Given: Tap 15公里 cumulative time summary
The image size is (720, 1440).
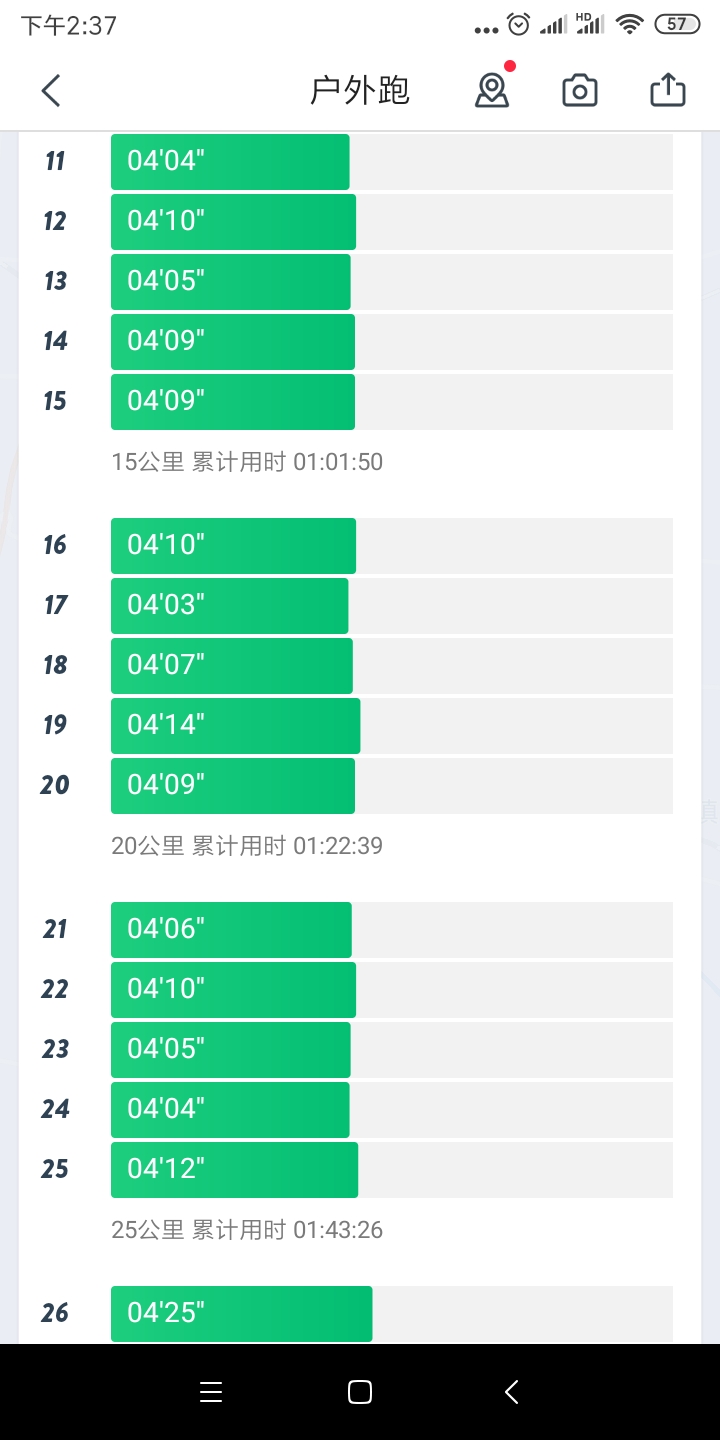Looking at the screenshot, I should tap(247, 462).
